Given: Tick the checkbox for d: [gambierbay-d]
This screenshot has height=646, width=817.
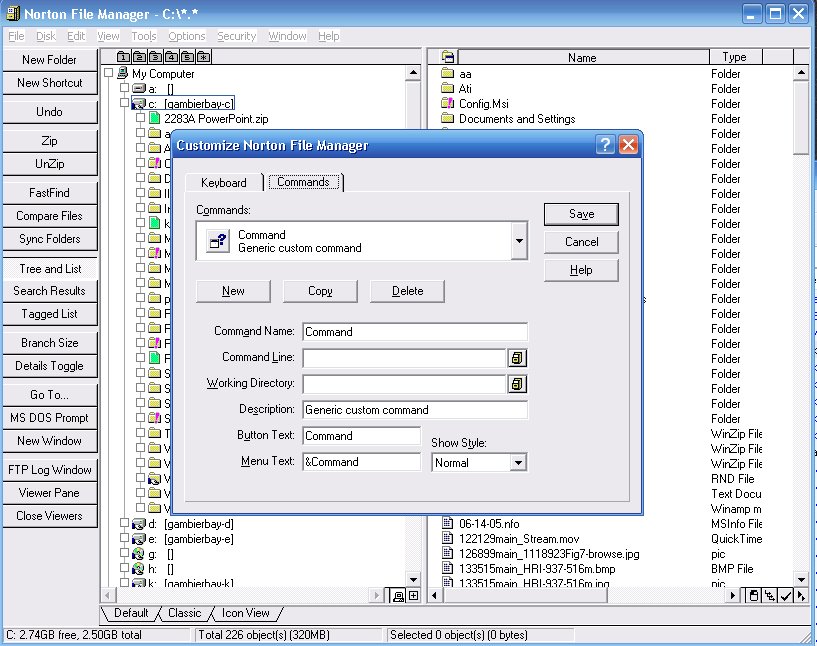Looking at the screenshot, I should (x=124, y=523).
